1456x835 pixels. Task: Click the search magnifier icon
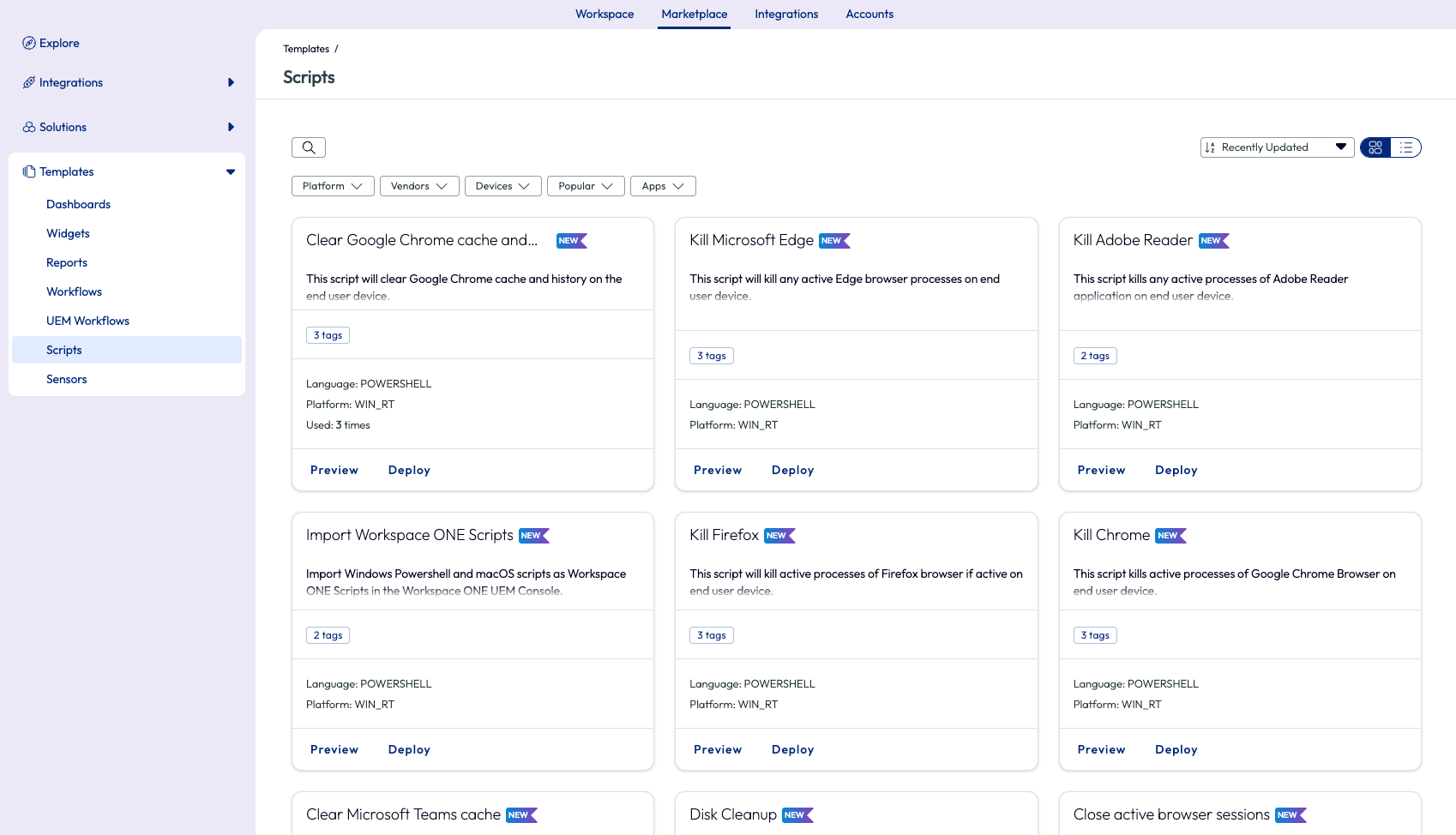tap(309, 147)
